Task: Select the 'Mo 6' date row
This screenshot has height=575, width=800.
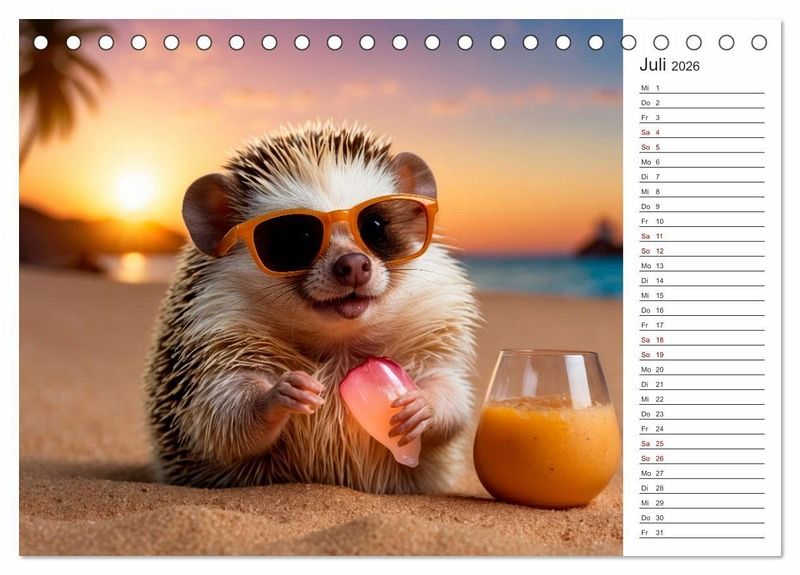Action: click(x=702, y=162)
